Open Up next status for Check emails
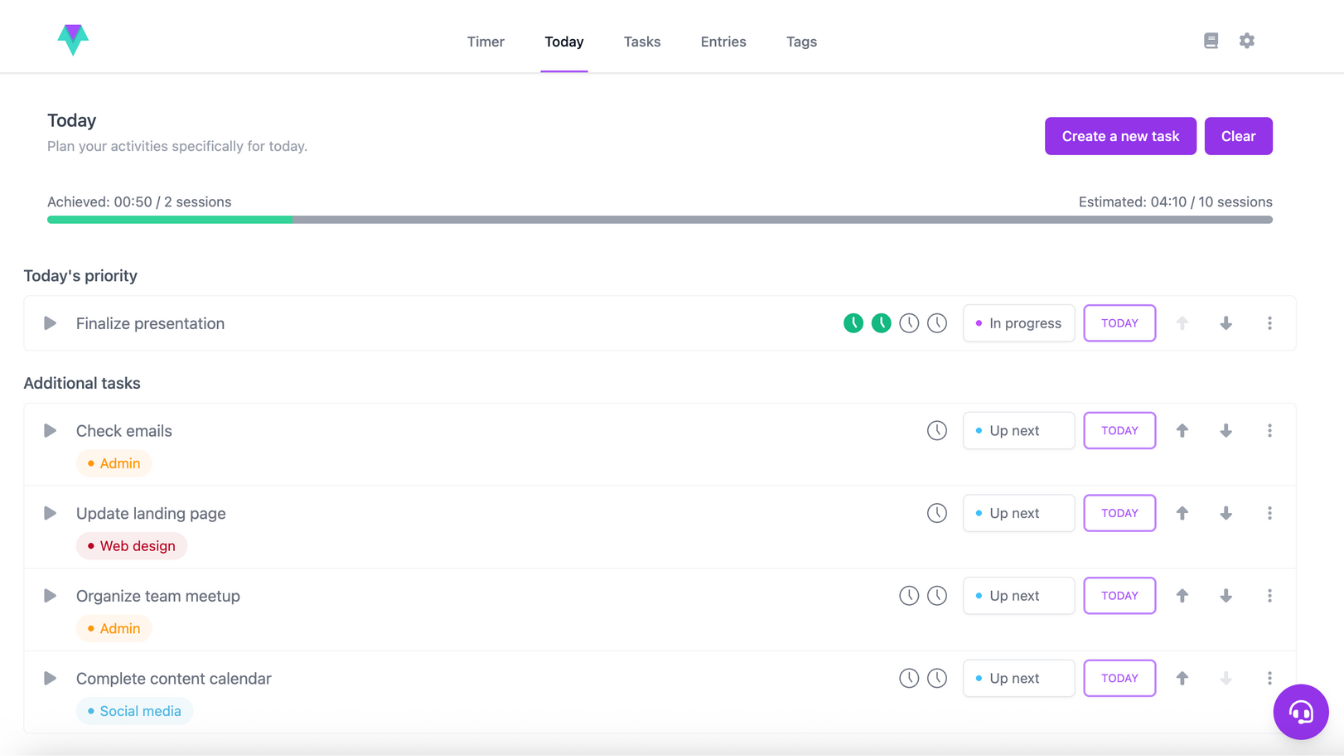 (1018, 431)
